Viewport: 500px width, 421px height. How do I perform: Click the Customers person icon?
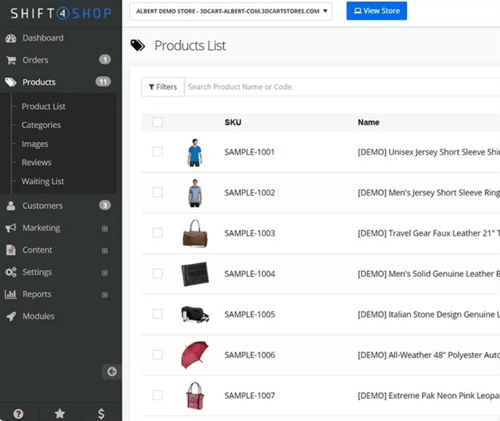(x=11, y=206)
